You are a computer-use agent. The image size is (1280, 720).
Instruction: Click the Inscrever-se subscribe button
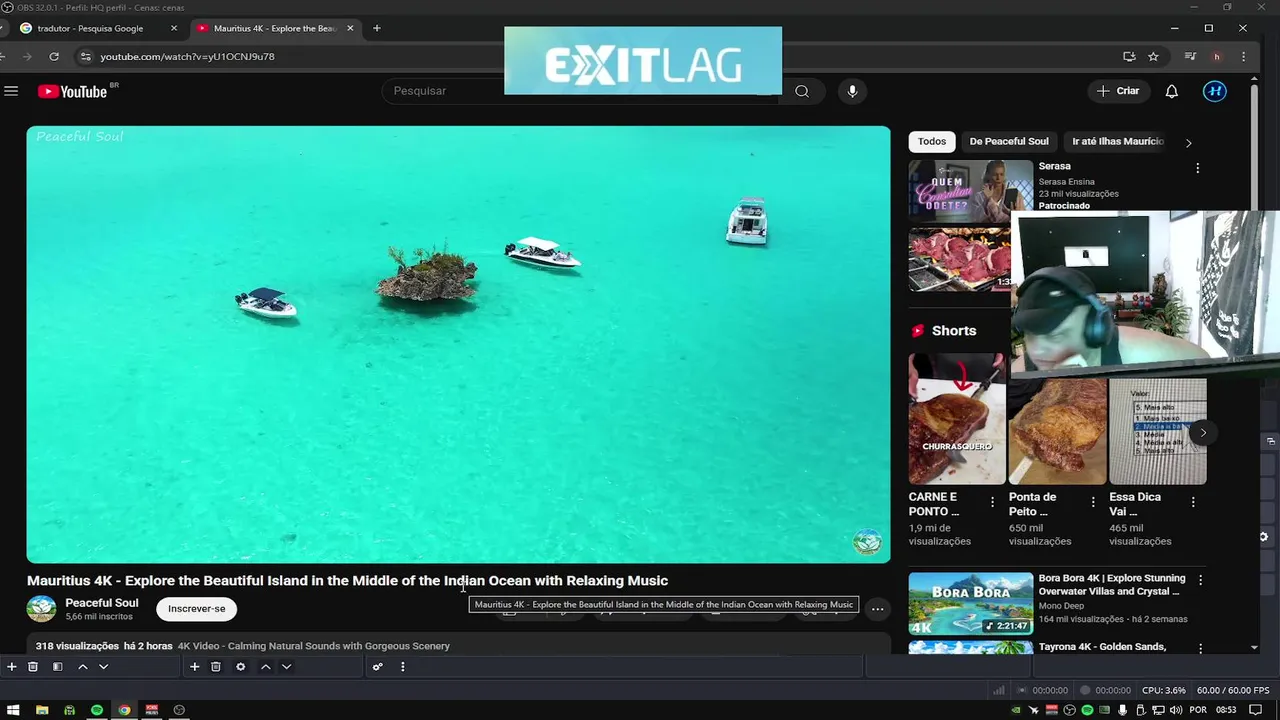(197, 609)
